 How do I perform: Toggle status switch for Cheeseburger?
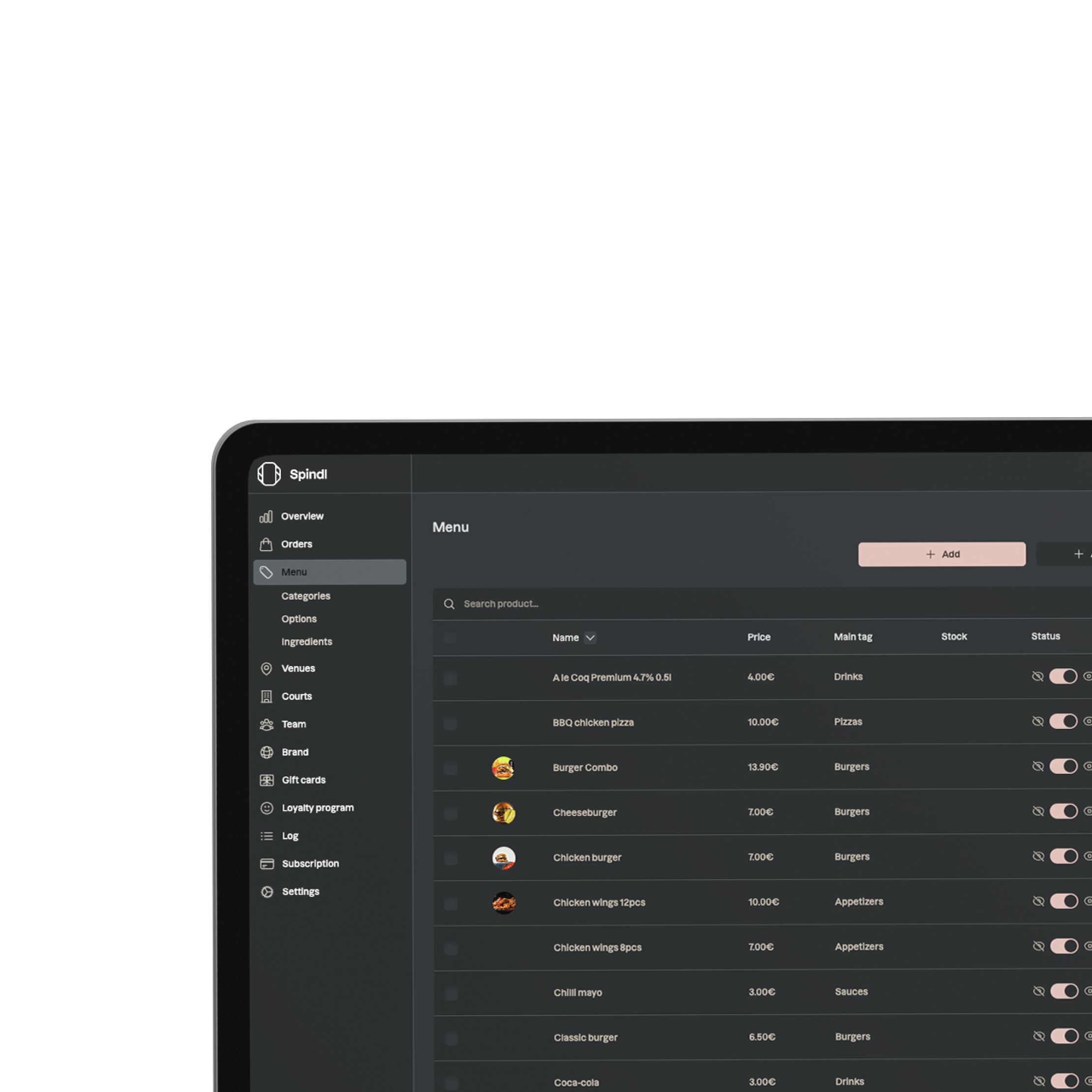click(1062, 812)
